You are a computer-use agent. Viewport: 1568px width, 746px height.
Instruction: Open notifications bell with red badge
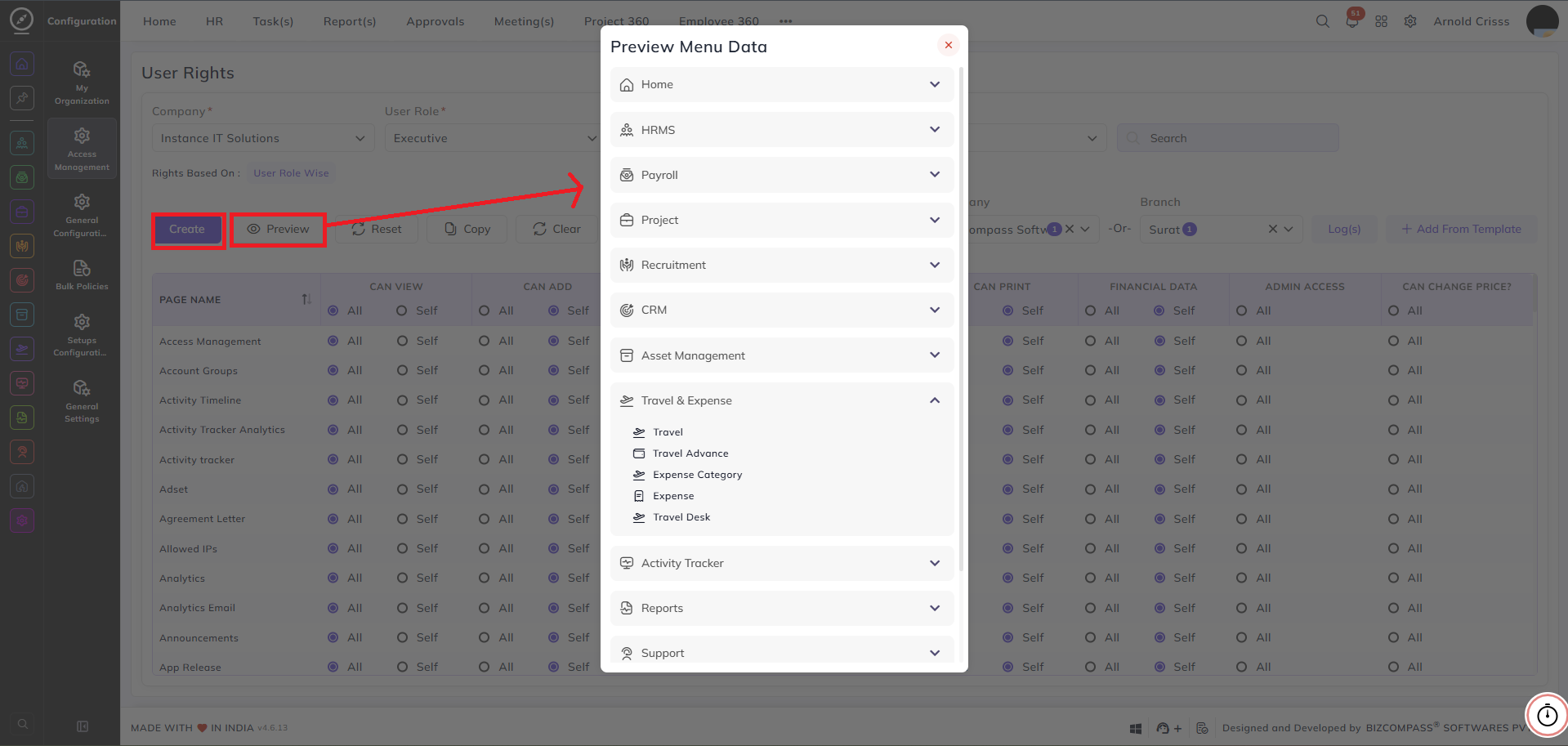tap(1352, 21)
